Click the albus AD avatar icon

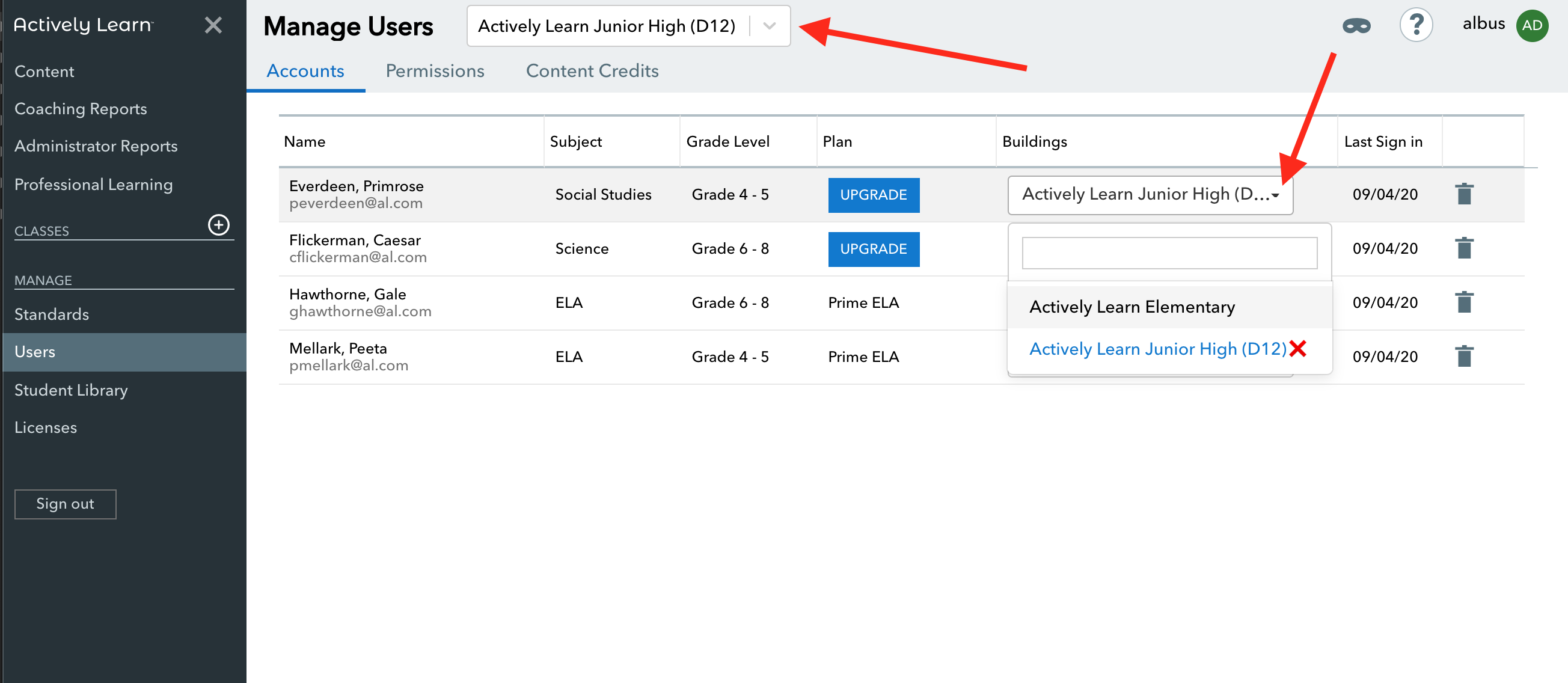(x=1533, y=26)
